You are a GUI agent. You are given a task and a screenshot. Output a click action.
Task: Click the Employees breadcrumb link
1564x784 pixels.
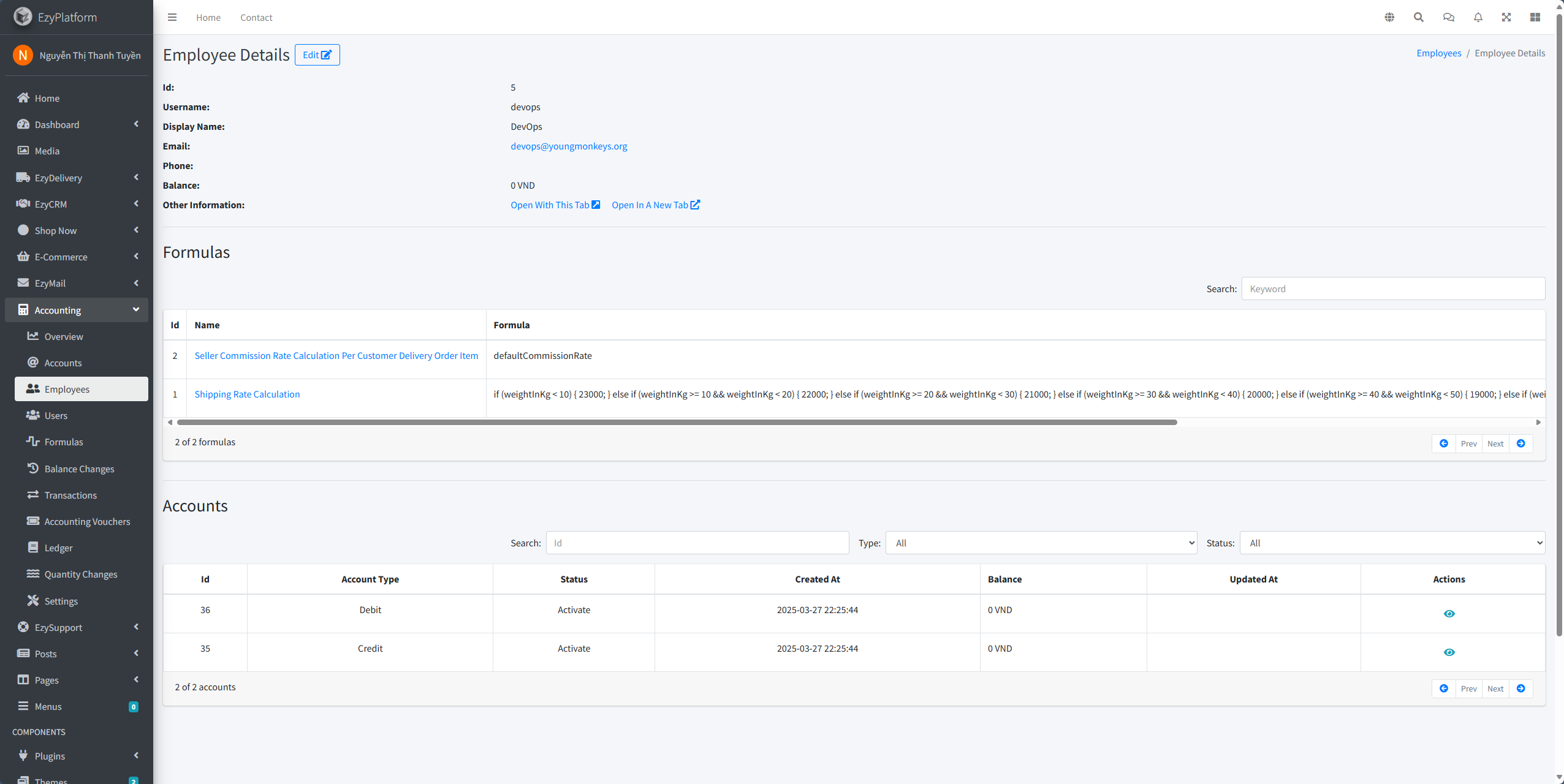1439,53
